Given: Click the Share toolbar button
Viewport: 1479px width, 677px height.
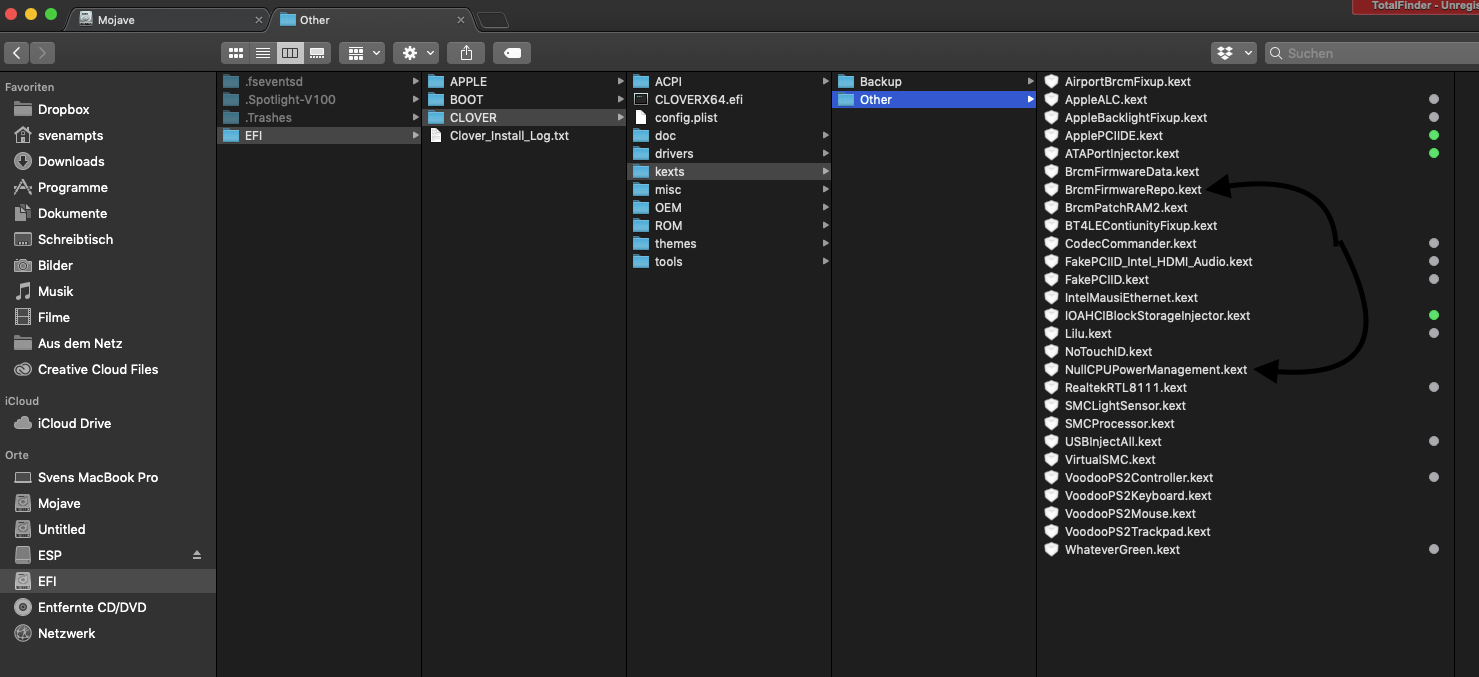Looking at the screenshot, I should click(466, 53).
